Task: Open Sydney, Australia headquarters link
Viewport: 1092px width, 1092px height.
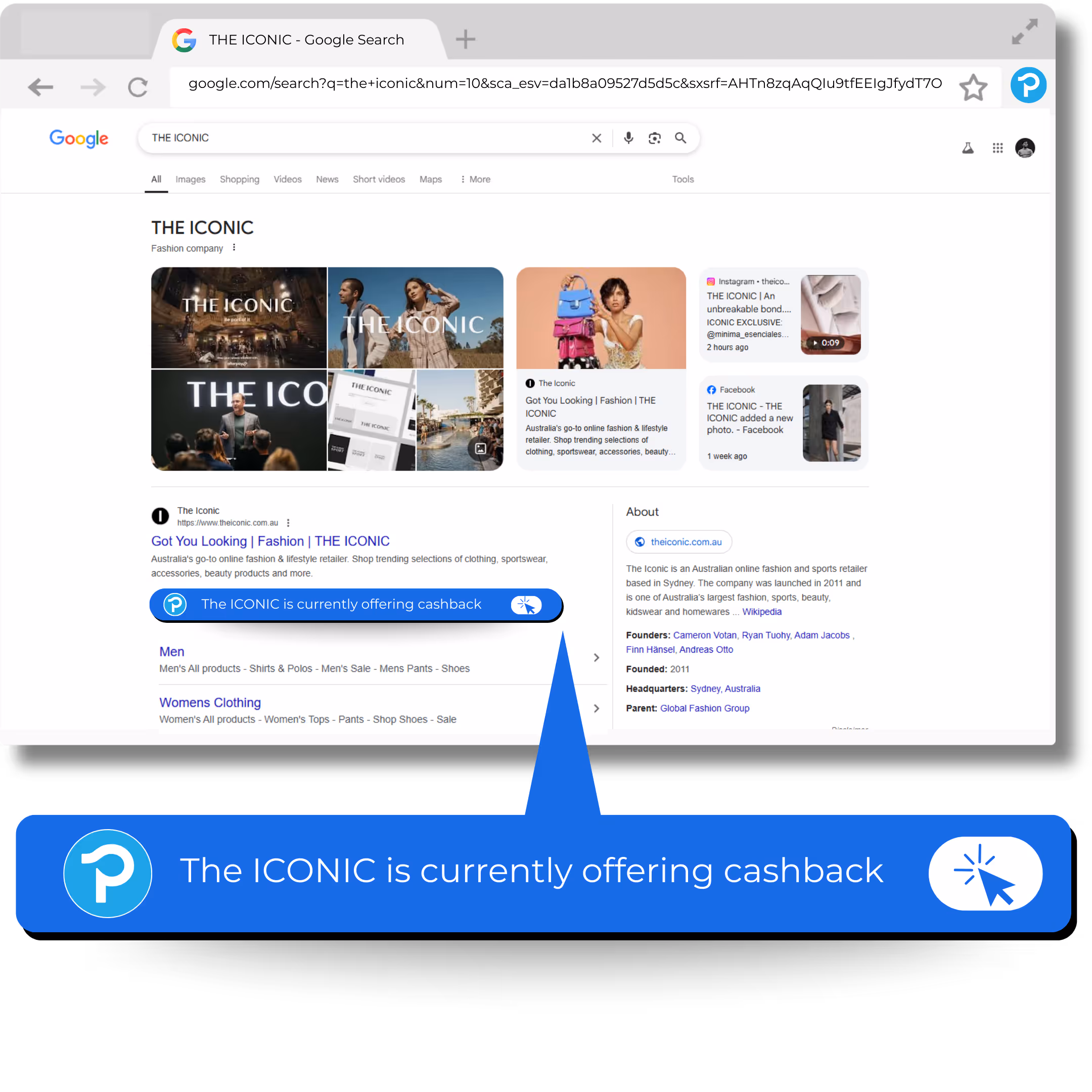Action: (725, 689)
